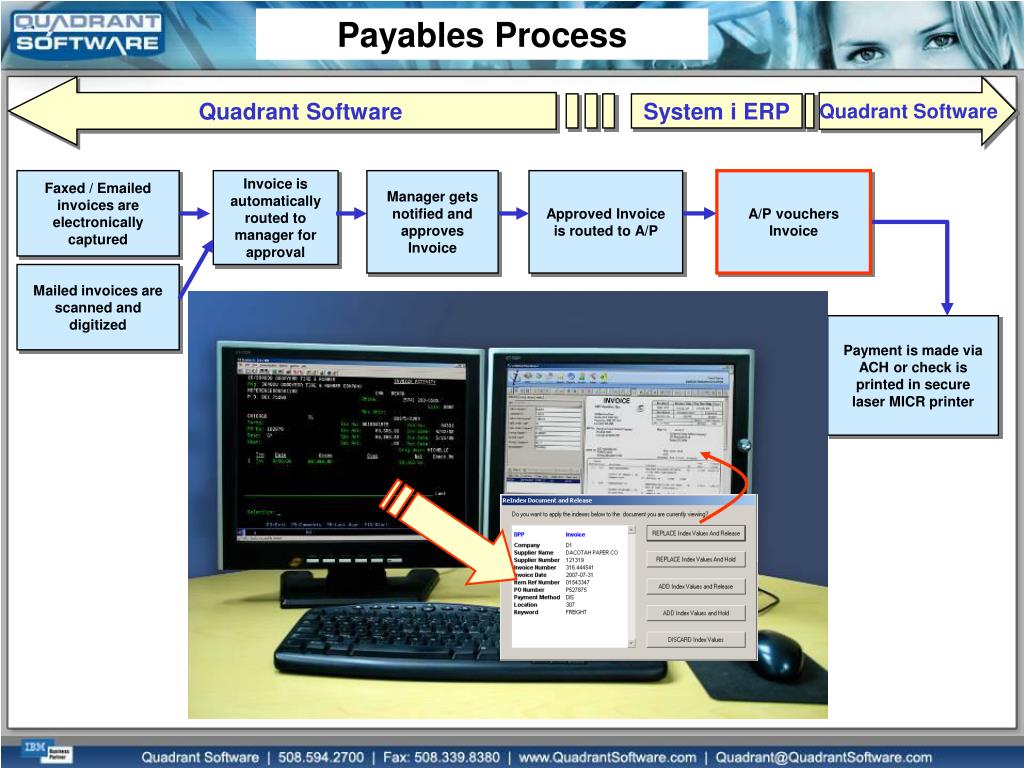The image size is (1024, 768).
Task: Click the Location value '307'
Action: tap(569, 605)
